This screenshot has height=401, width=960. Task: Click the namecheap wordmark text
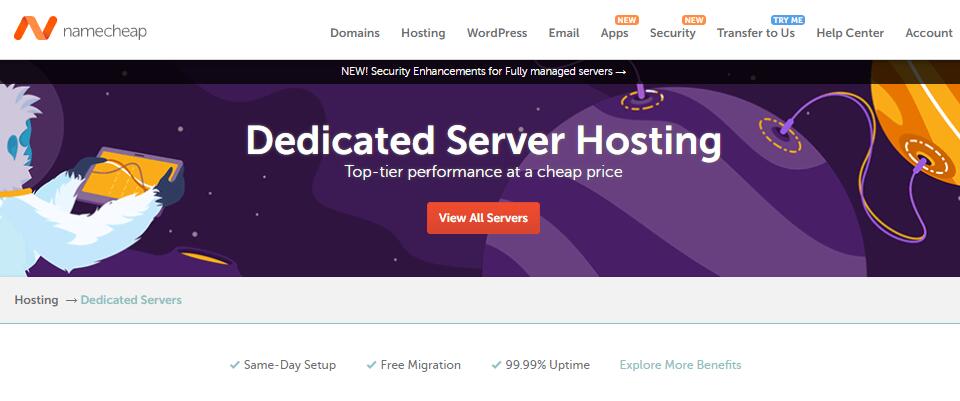click(105, 31)
